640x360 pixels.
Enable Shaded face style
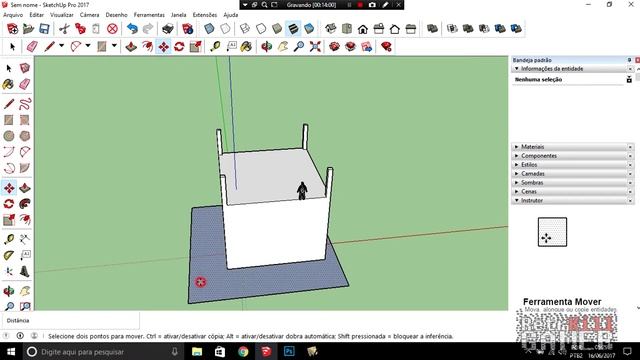277,29
